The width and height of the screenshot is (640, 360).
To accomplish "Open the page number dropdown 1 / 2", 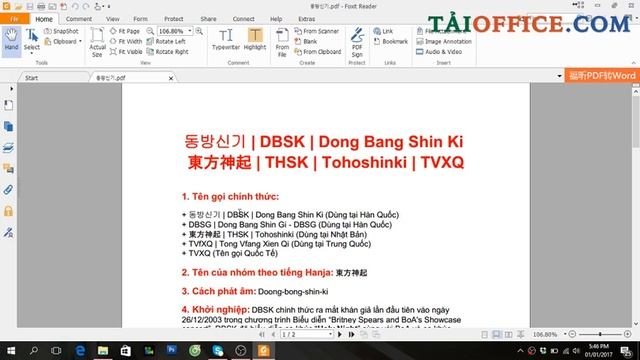I will click(x=330, y=334).
